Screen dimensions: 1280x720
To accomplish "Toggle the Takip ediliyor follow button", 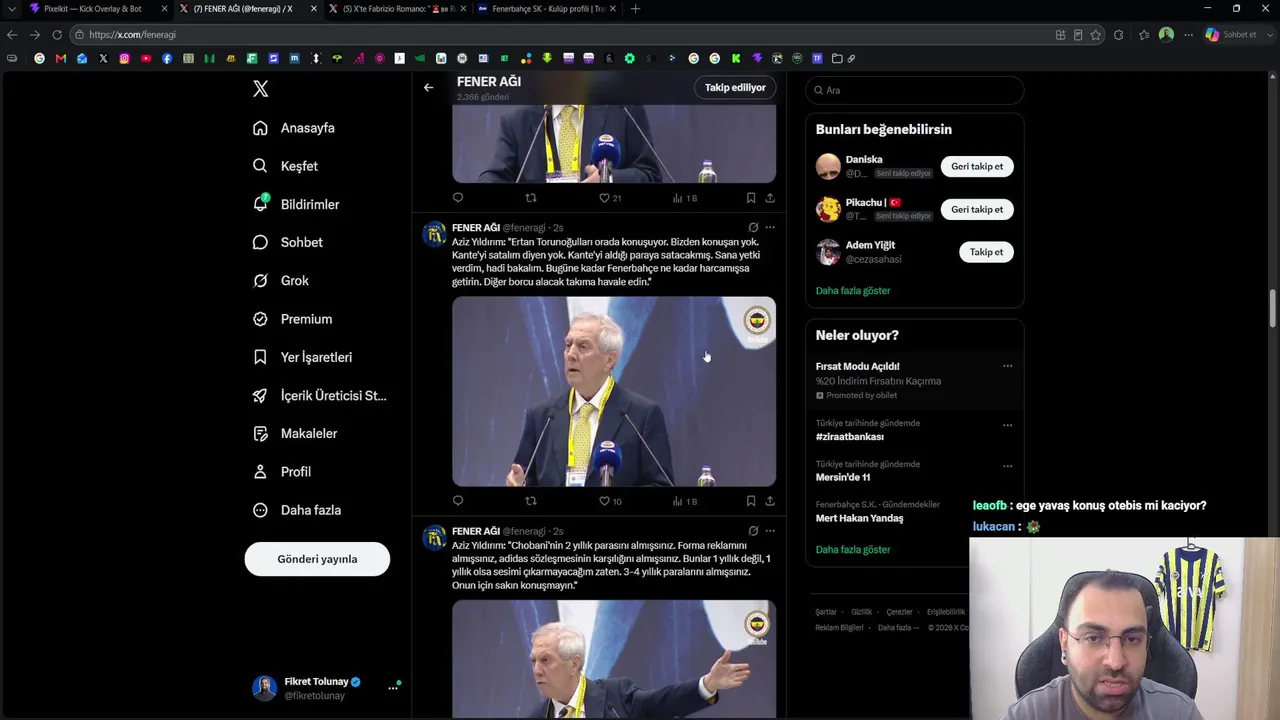I will (x=735, y=88).
